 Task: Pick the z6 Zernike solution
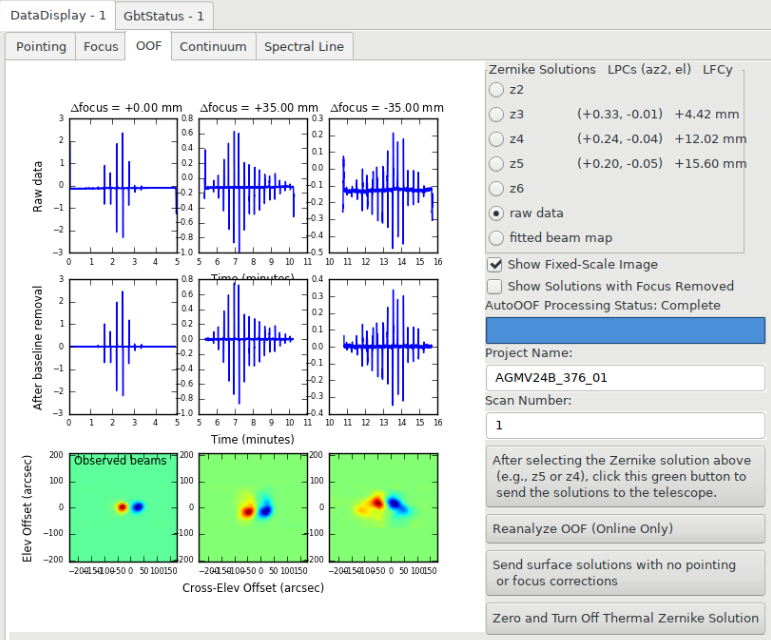pyautogui.click(x=497, y=188)
